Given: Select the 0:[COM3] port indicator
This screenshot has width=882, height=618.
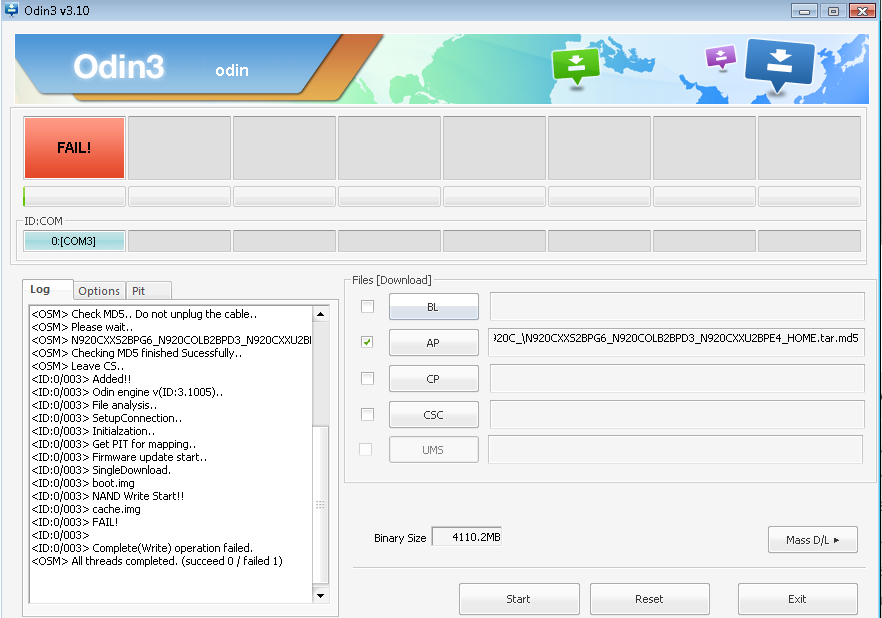Looking at the screenshot, I should [74, 241].
